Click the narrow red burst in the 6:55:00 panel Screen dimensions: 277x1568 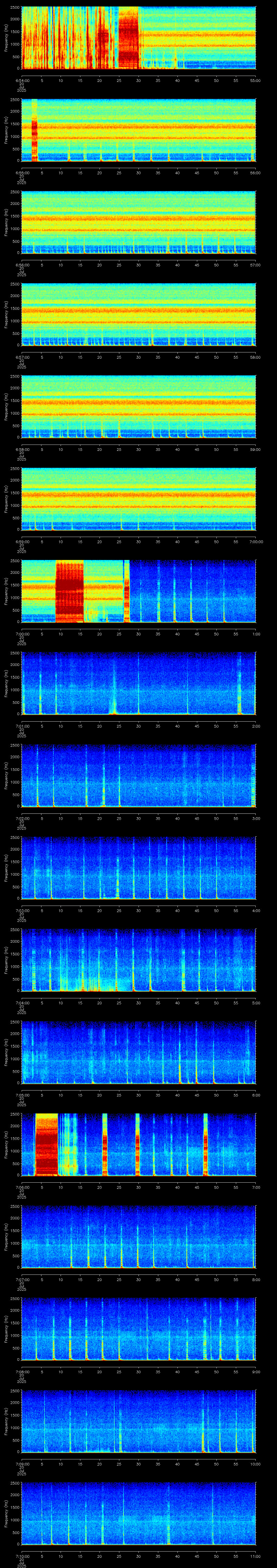(x=34, y=130)
